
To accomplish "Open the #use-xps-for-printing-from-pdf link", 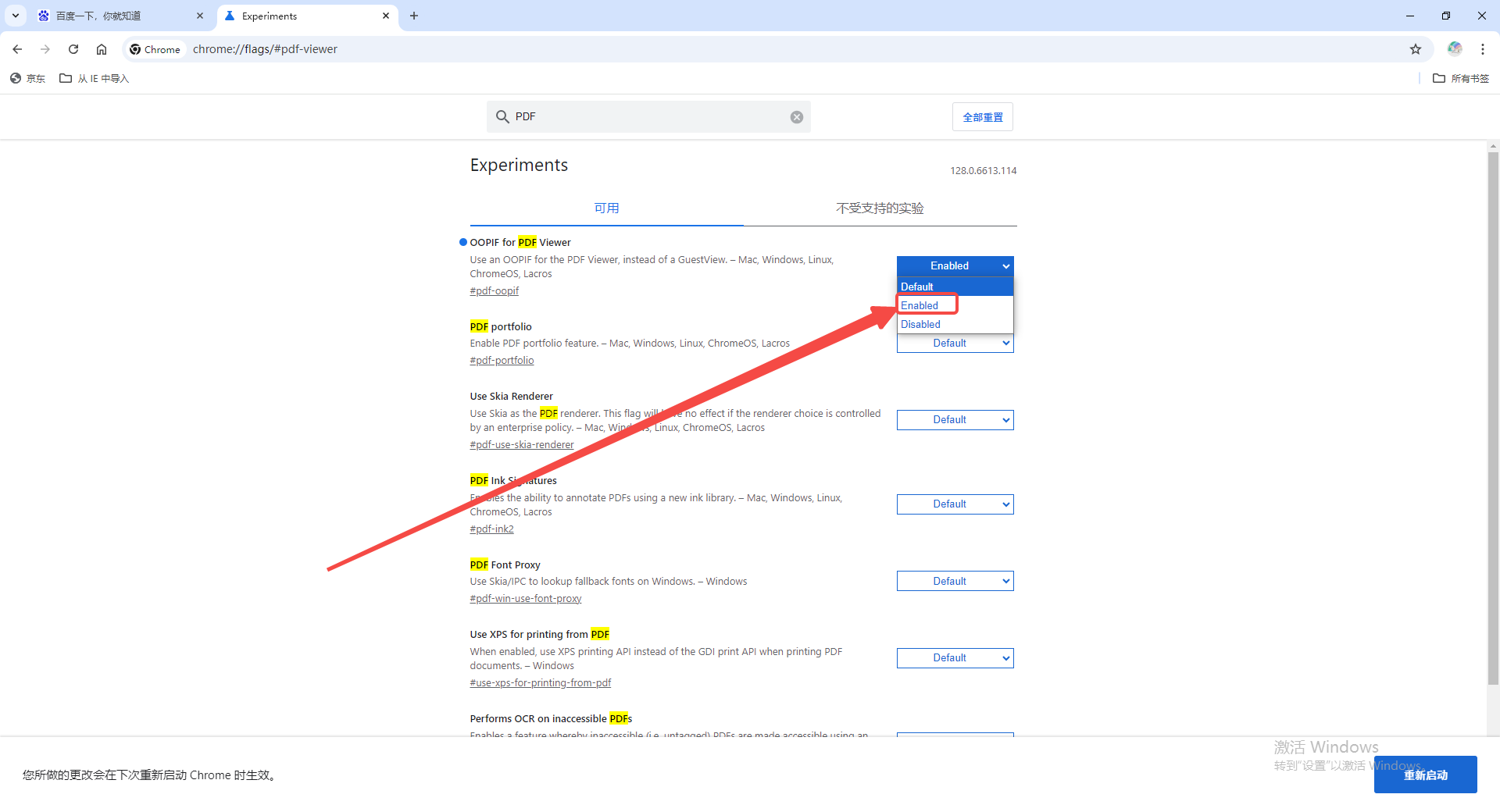I will pyautogui.click(x=541, y=682).
